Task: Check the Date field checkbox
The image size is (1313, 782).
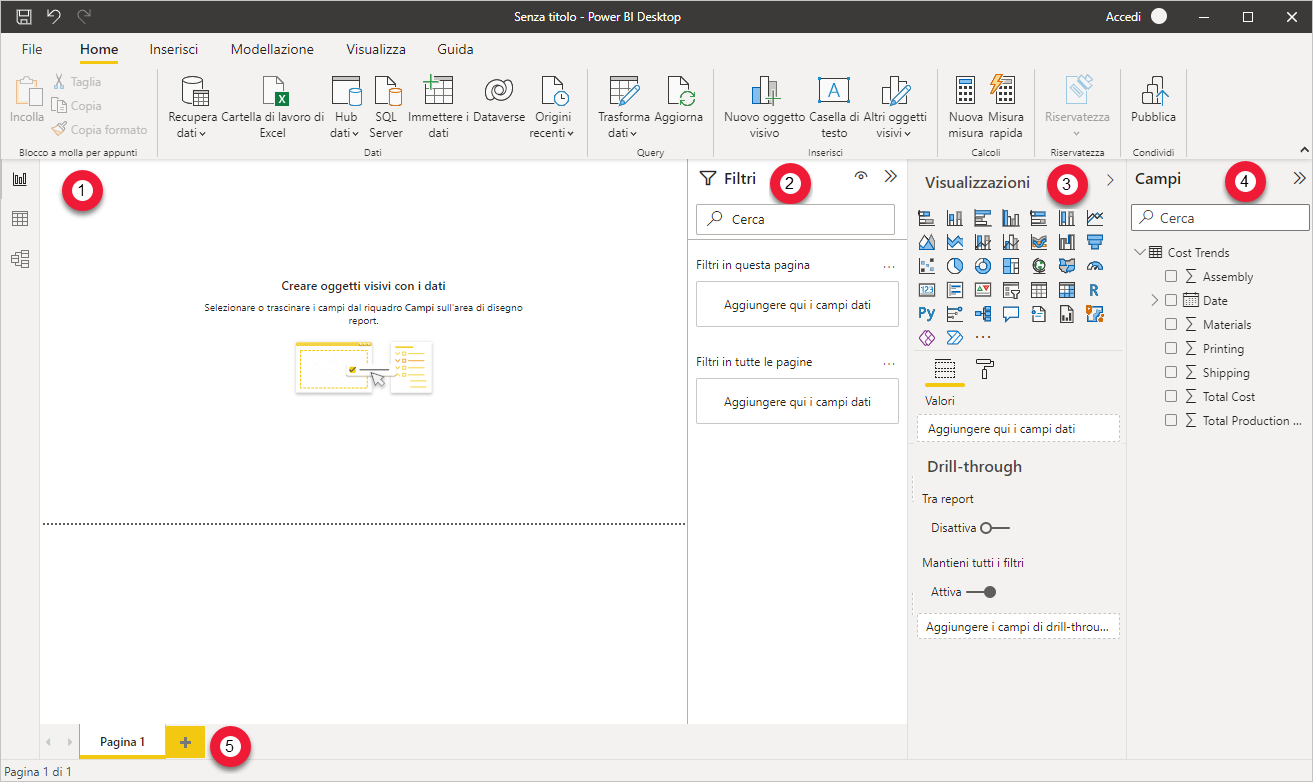Action: coord(1171,301)
